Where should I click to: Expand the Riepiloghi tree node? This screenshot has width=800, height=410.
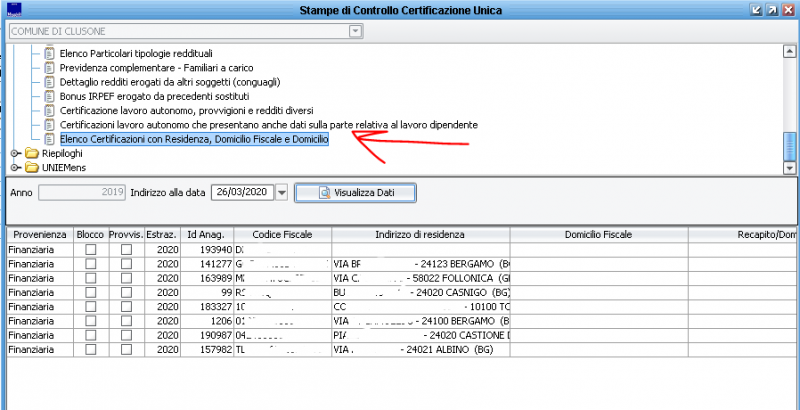point(14,154)
